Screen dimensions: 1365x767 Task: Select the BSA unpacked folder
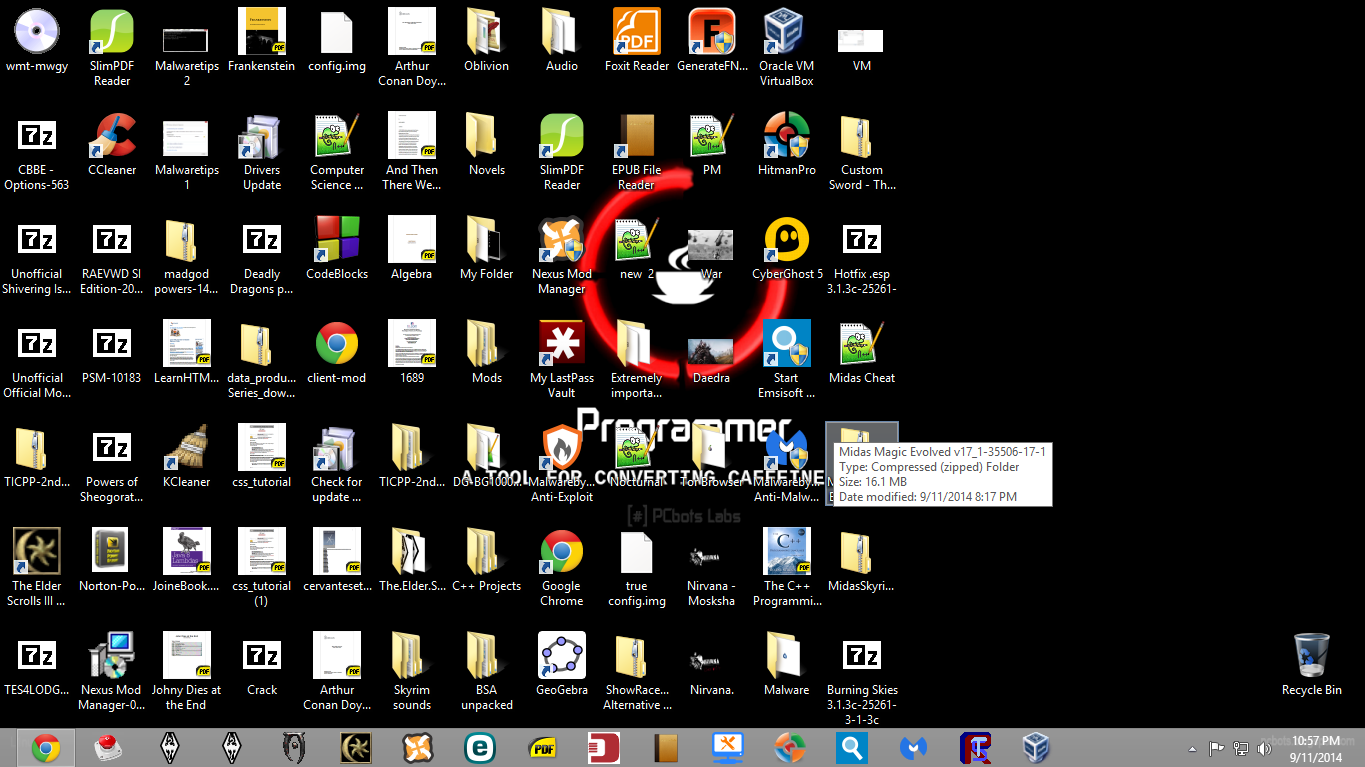coord(487,670)
